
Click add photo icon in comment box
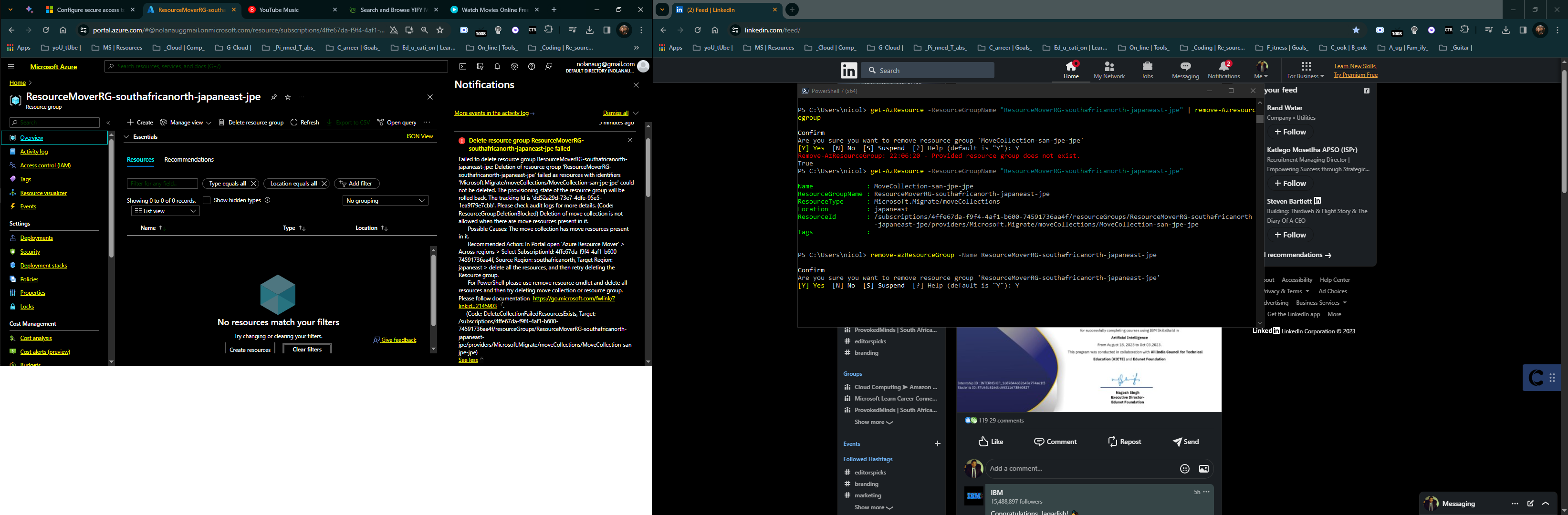1204,469
